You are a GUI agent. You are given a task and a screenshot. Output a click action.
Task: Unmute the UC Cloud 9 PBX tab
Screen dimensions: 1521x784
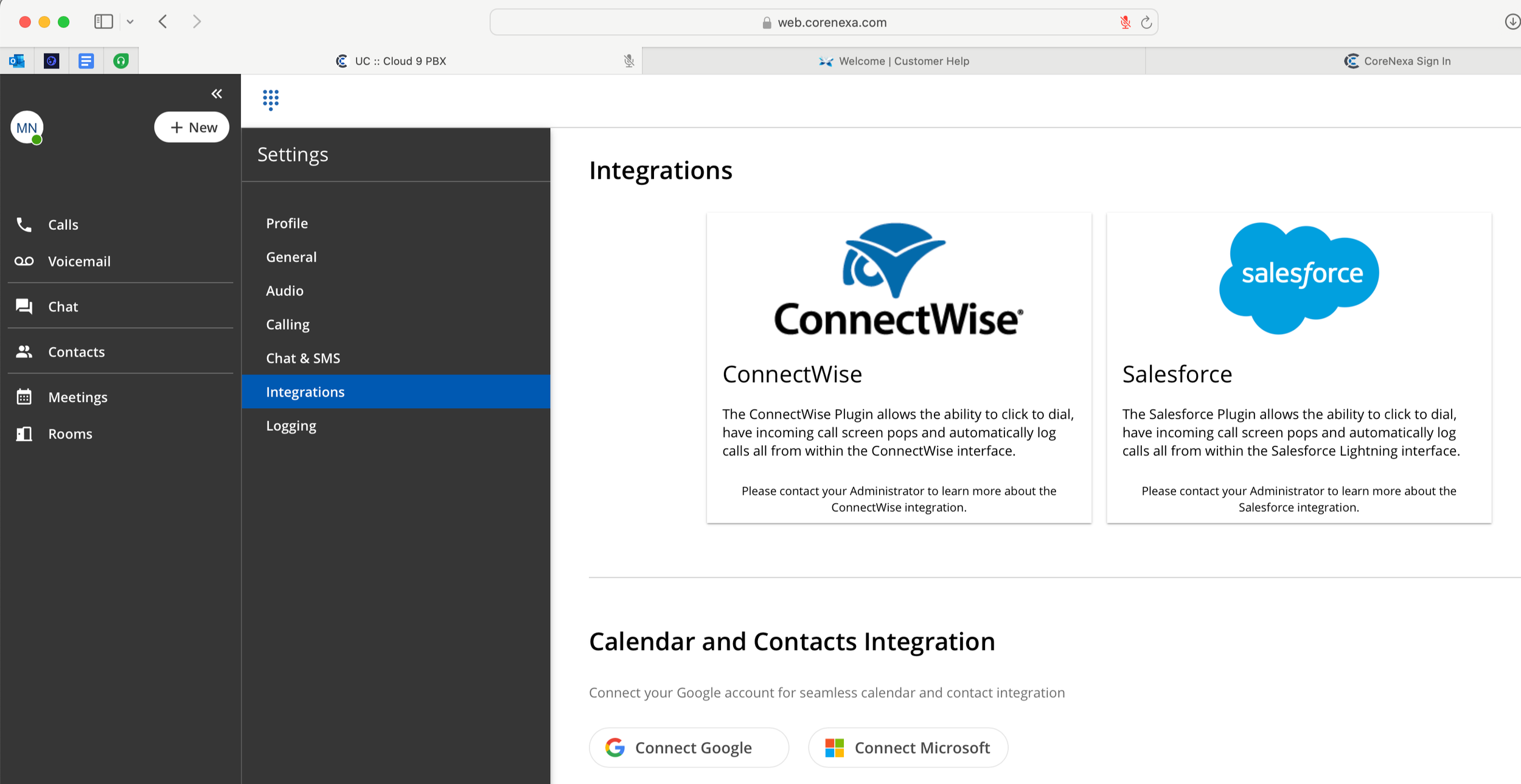628,61
